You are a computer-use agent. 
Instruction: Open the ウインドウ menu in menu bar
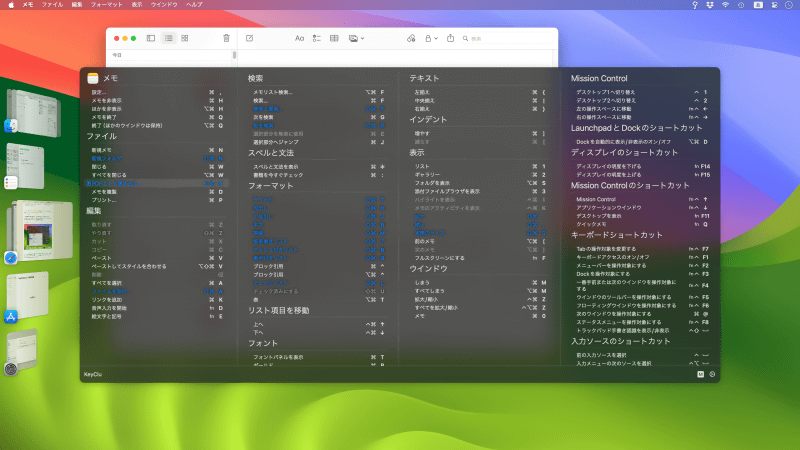164,5
